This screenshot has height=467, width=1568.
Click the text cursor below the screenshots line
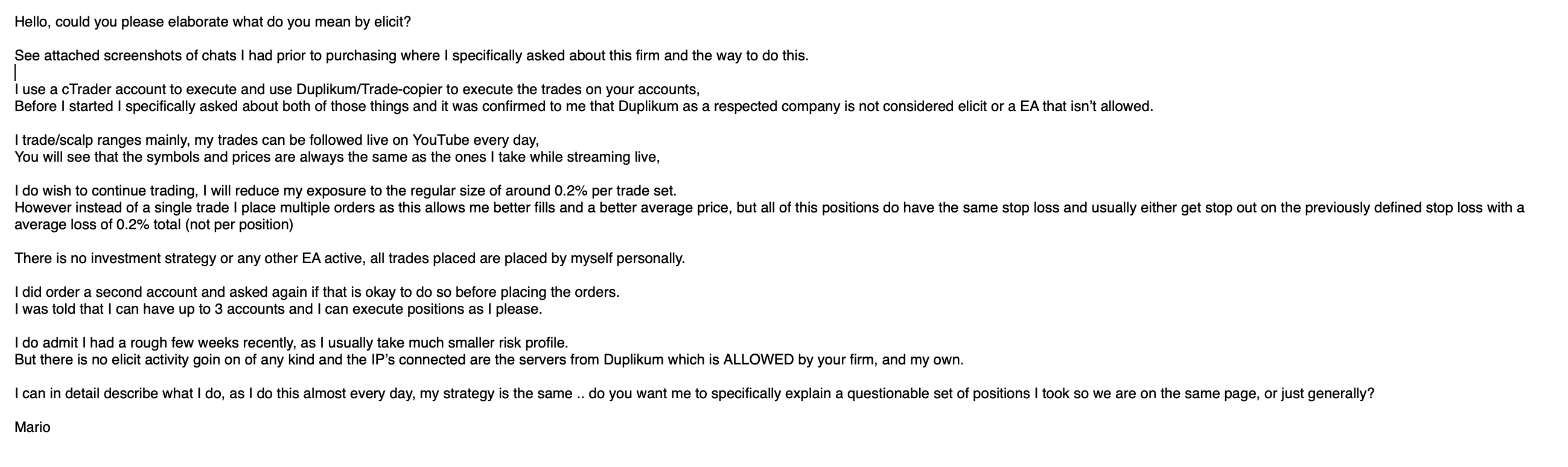[16, 73]
